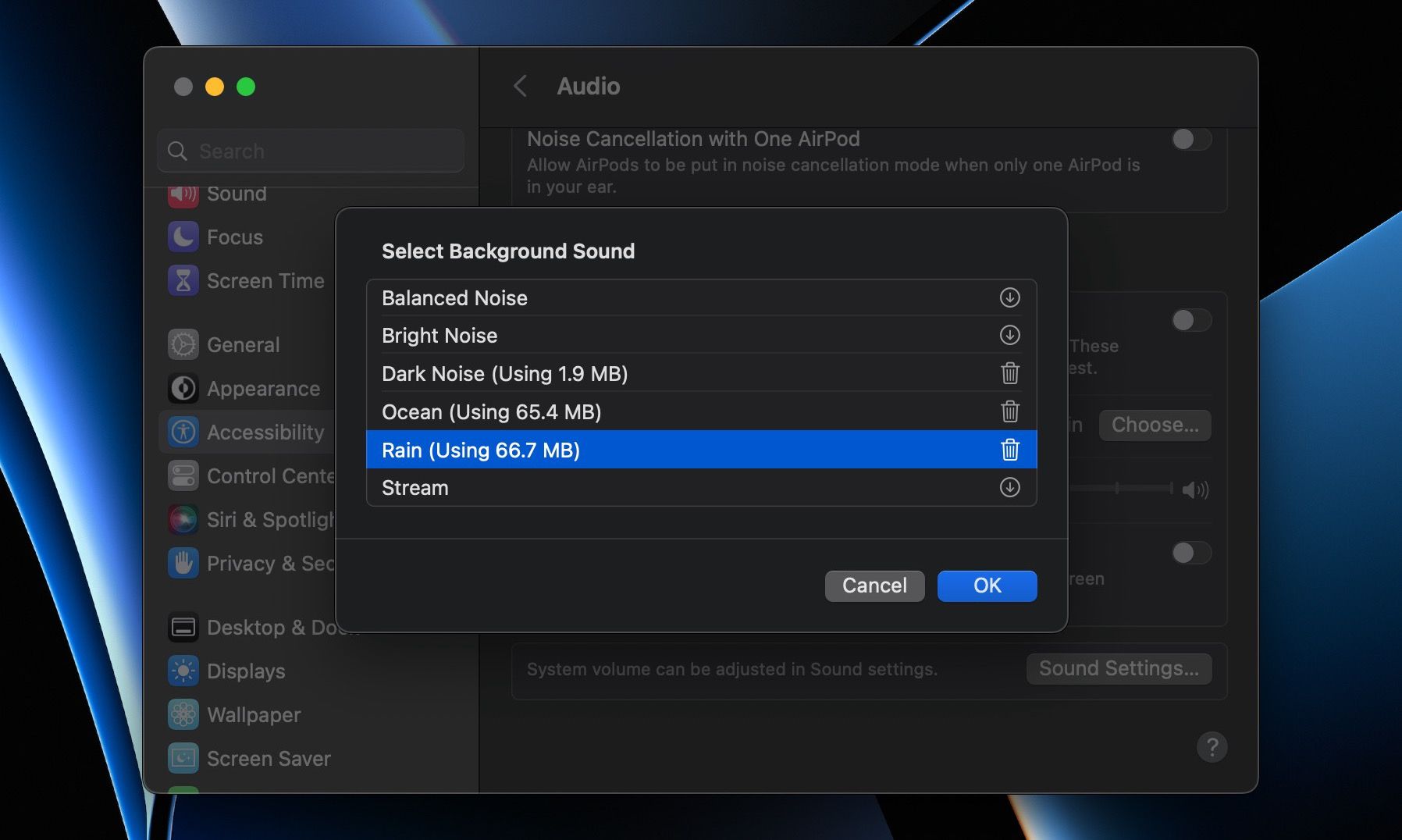Open Displays settings in sidebar
Image resolution: width=1402 pixels, height=840 pixels.
click(x=245, y=671)
